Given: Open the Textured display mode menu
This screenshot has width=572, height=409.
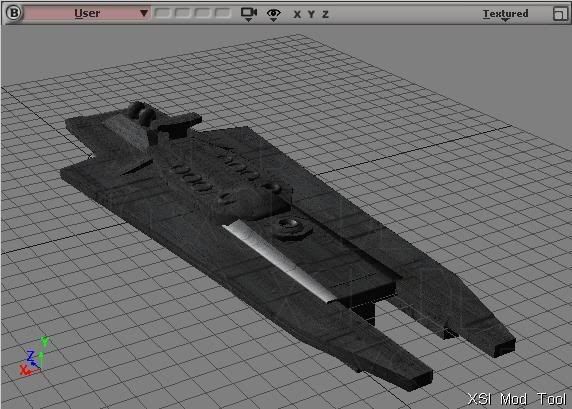Looking at the screenshot, I should [505, 14].
